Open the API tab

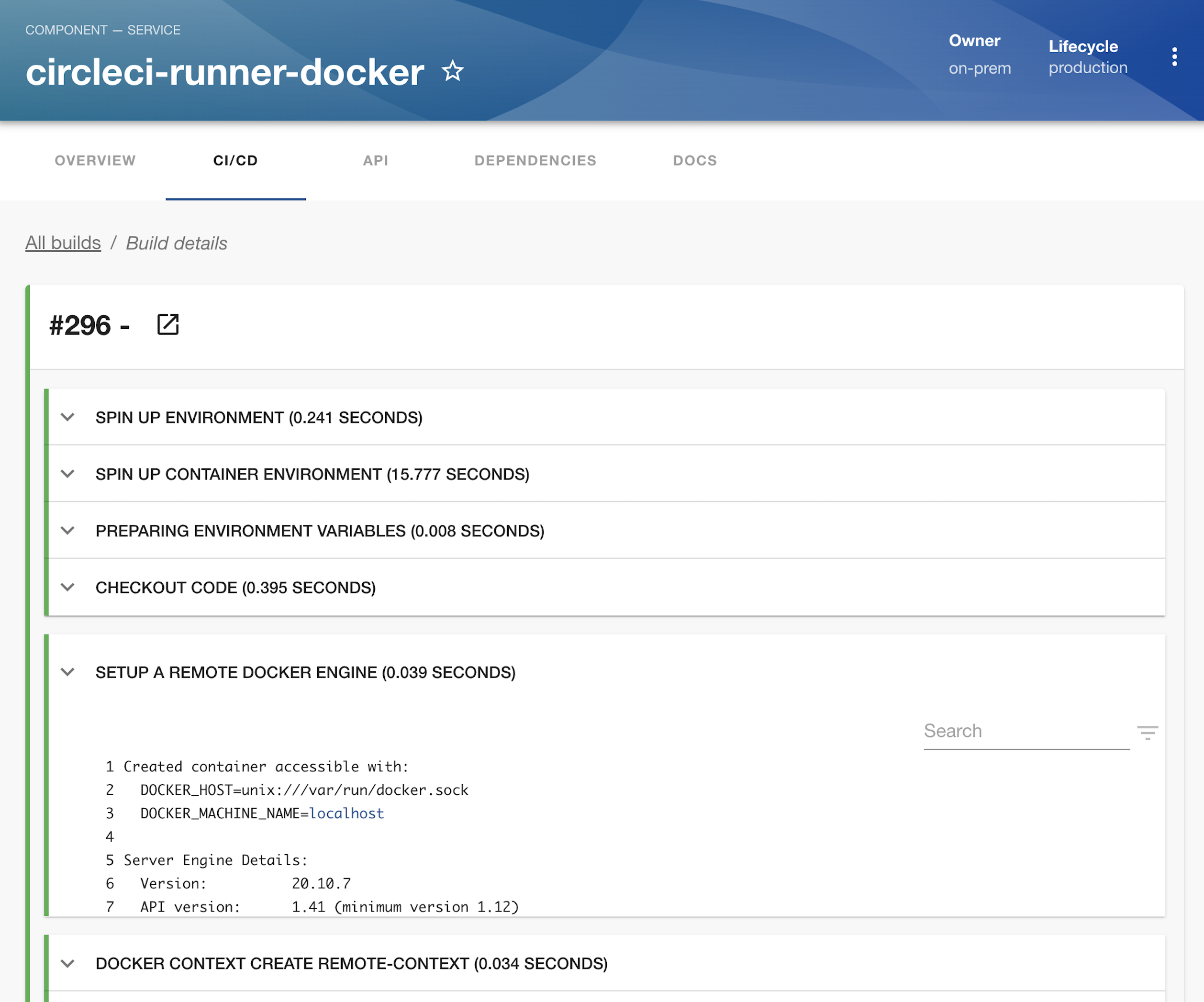[376, 160]
